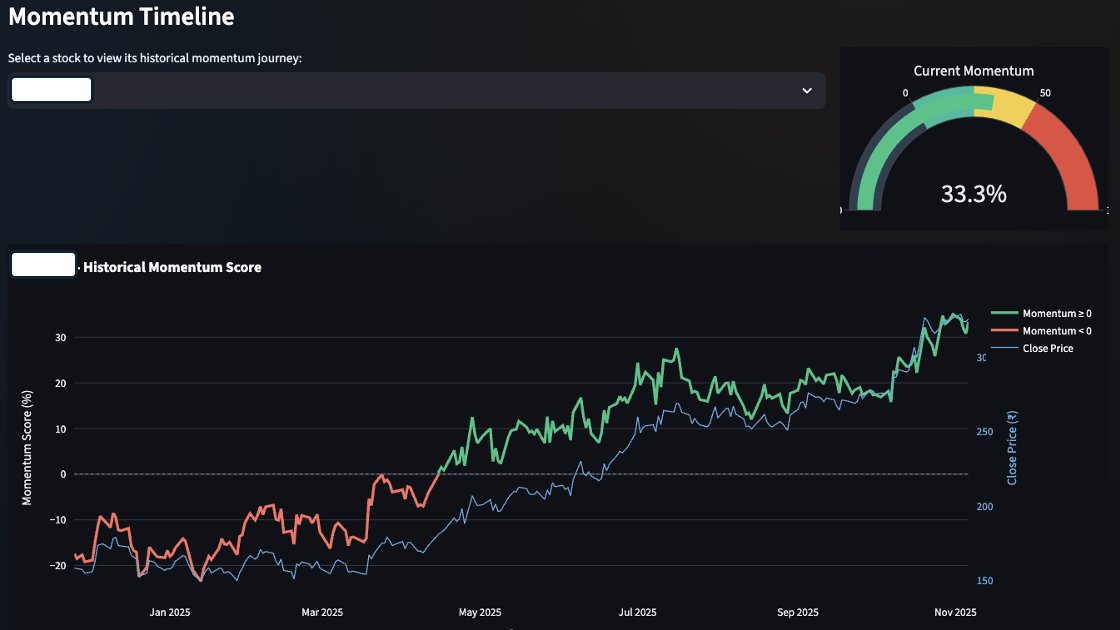The height and width of the screenshot is (630, 1120).
Task: Hide the Momentum ≥ 0 series via legend
Action: [1055, 313]
